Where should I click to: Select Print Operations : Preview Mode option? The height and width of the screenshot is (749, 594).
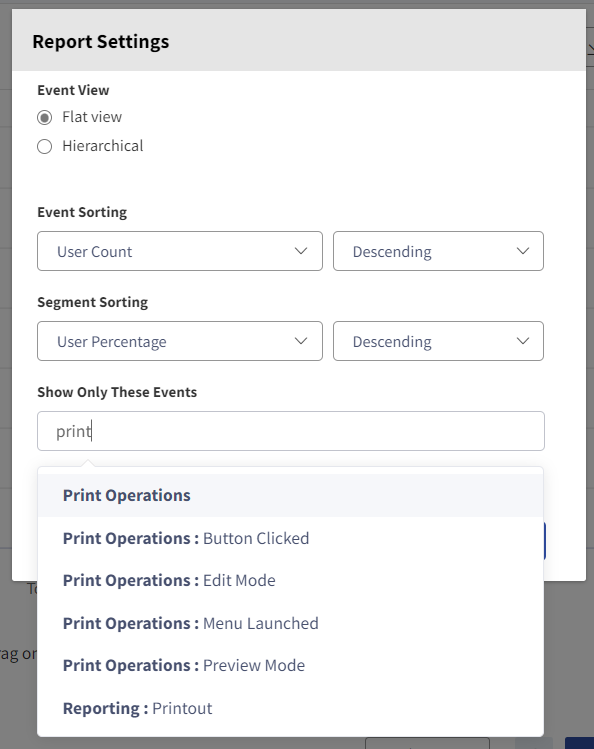pos(290,665)
